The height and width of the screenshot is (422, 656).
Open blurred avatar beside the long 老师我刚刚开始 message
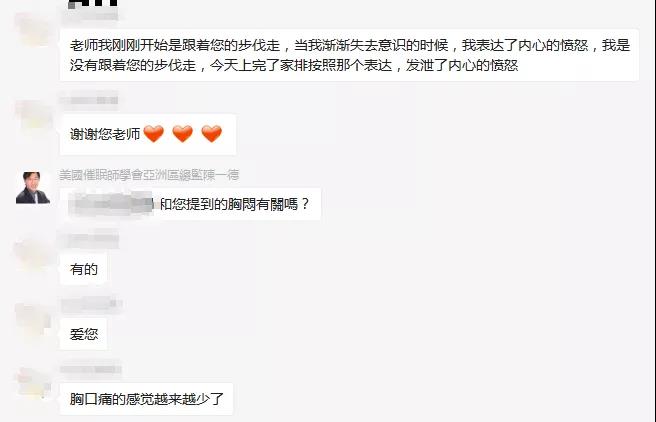pyautogui.click(x=33, y=29)
